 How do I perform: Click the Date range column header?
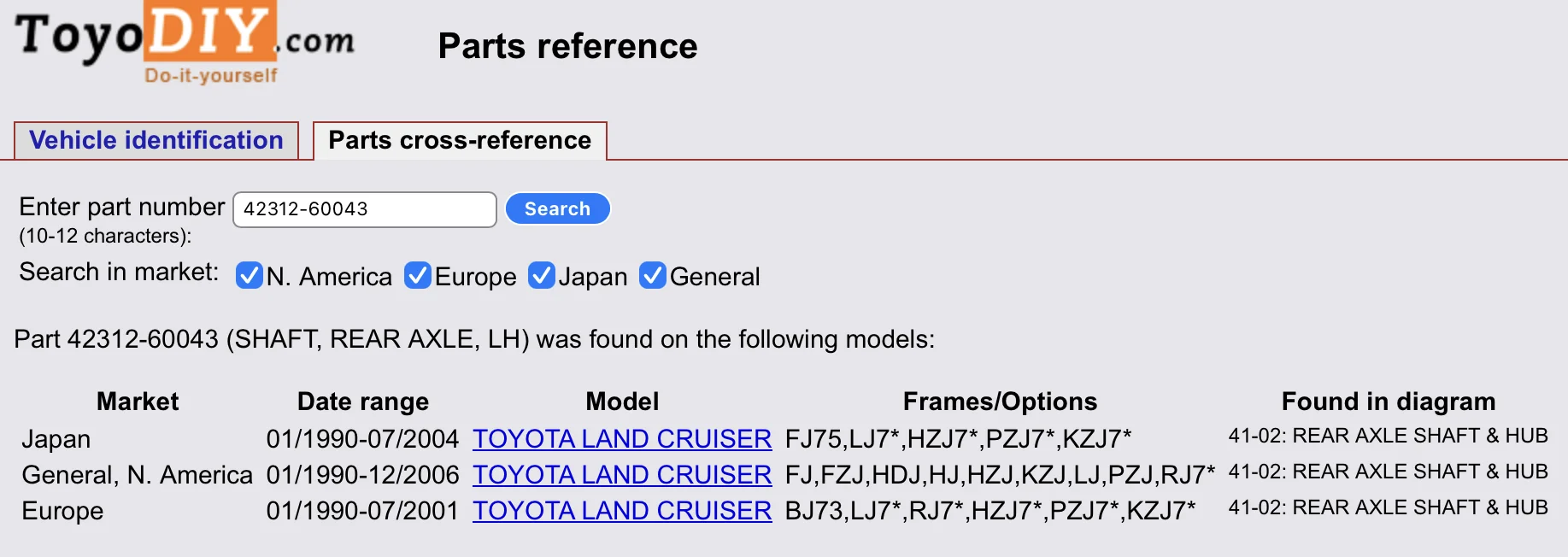pos(363,402)
